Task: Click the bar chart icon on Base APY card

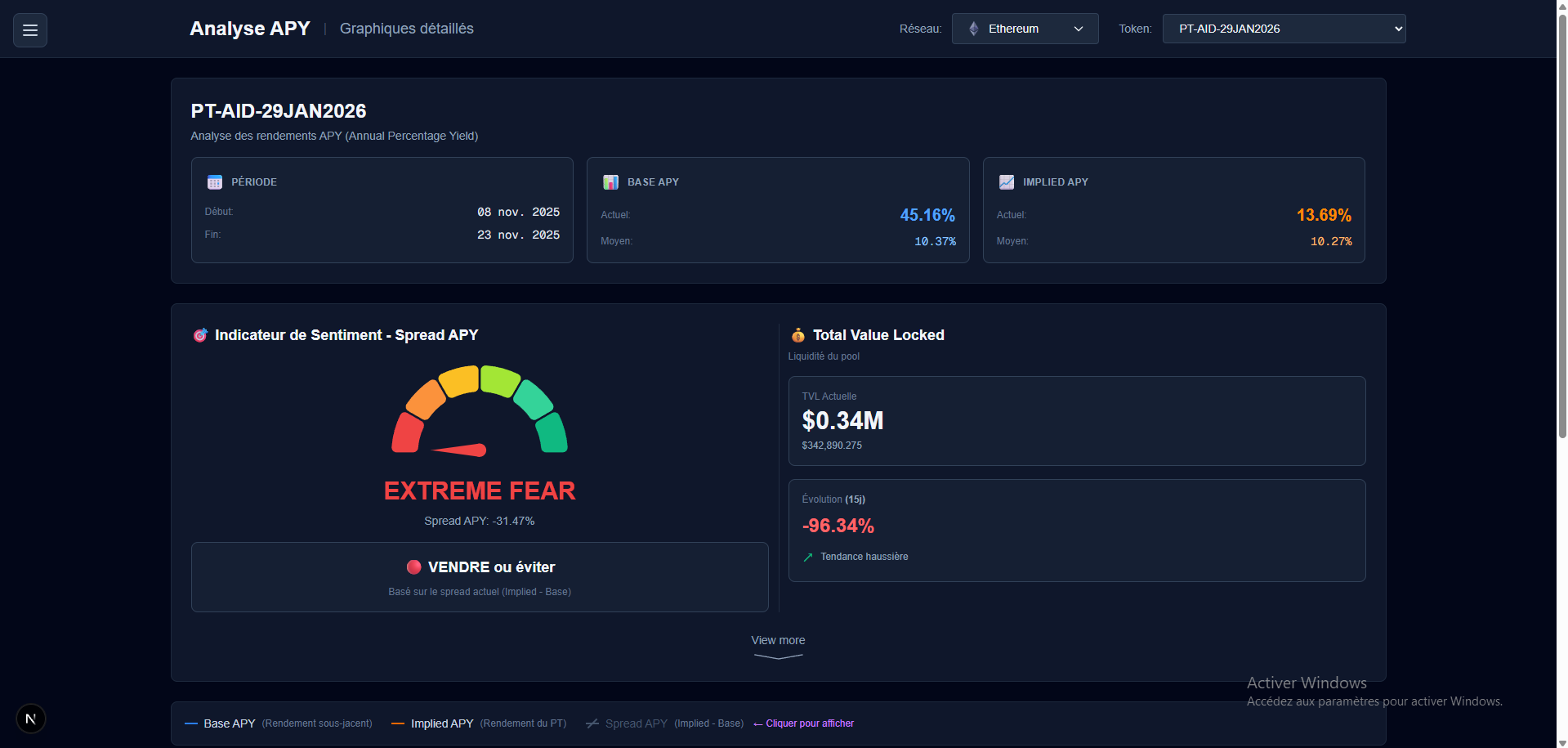Action: coord(610,181)
